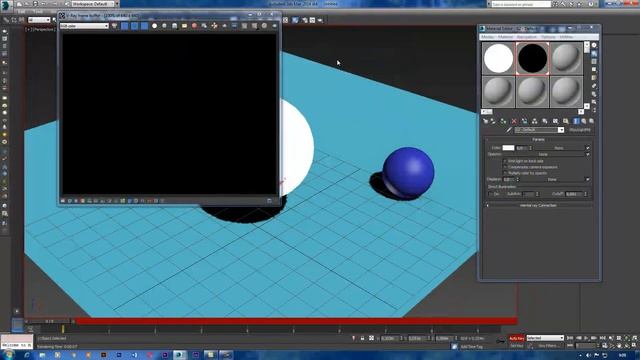
Task: Open Workspace Default dropdown
Action: pyautogui.click(x=95, y=4)
